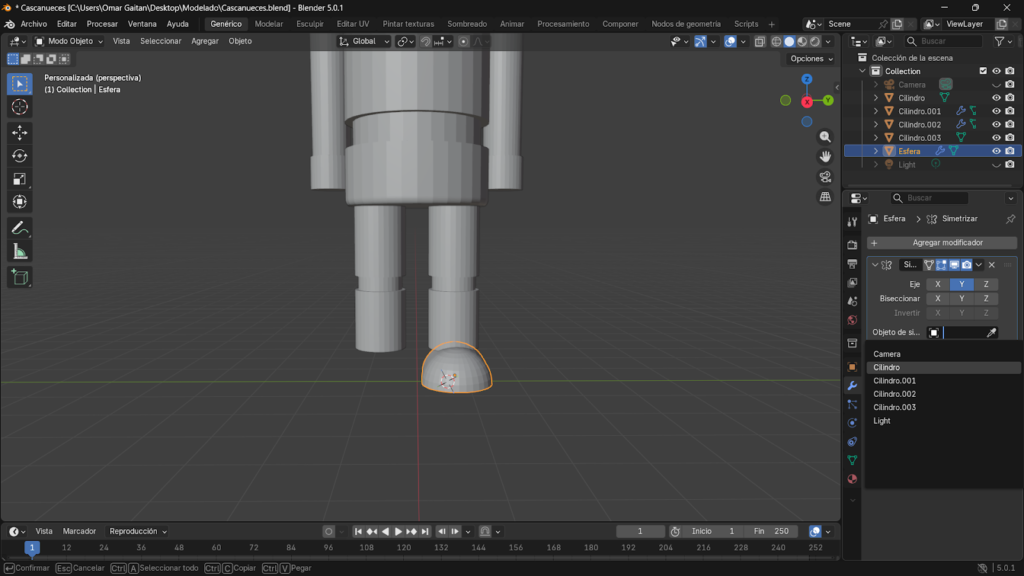Select the Rotate tool
Screen dimensions: 1024x576
(20, 155)
